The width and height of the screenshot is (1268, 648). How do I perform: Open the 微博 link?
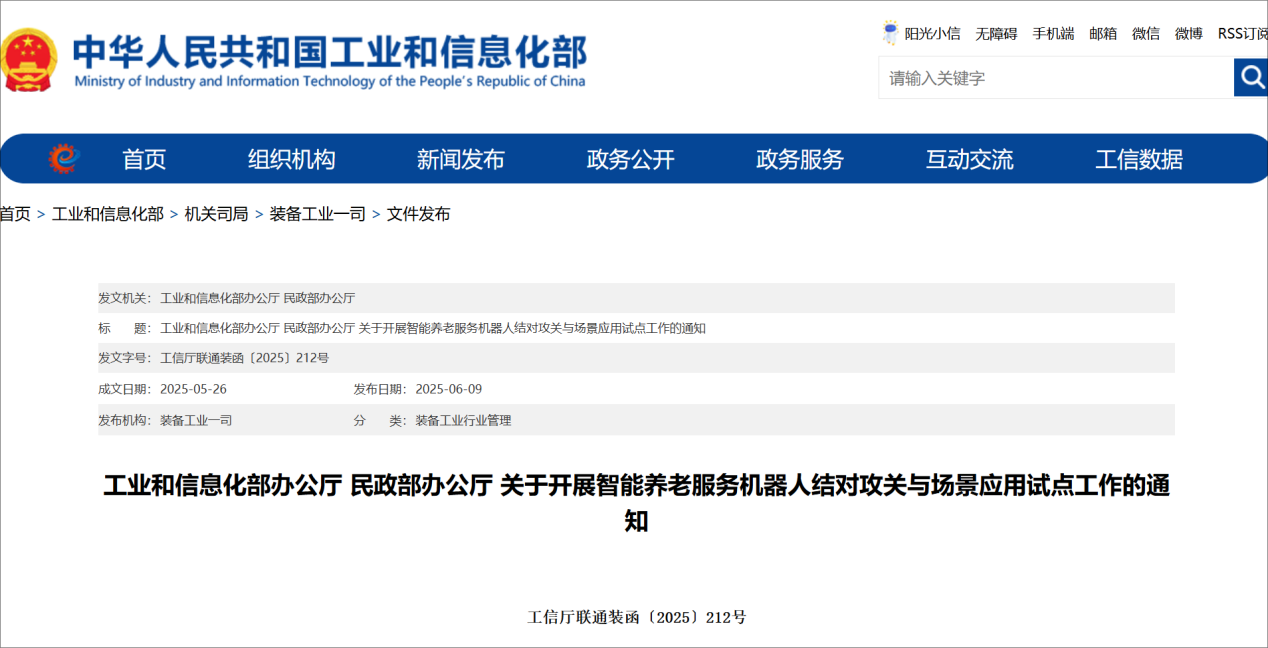(1189, 33)
